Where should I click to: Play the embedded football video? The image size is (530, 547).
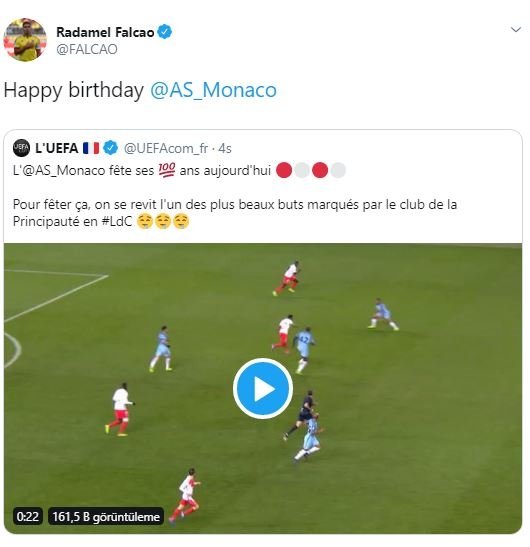(263, 388)
